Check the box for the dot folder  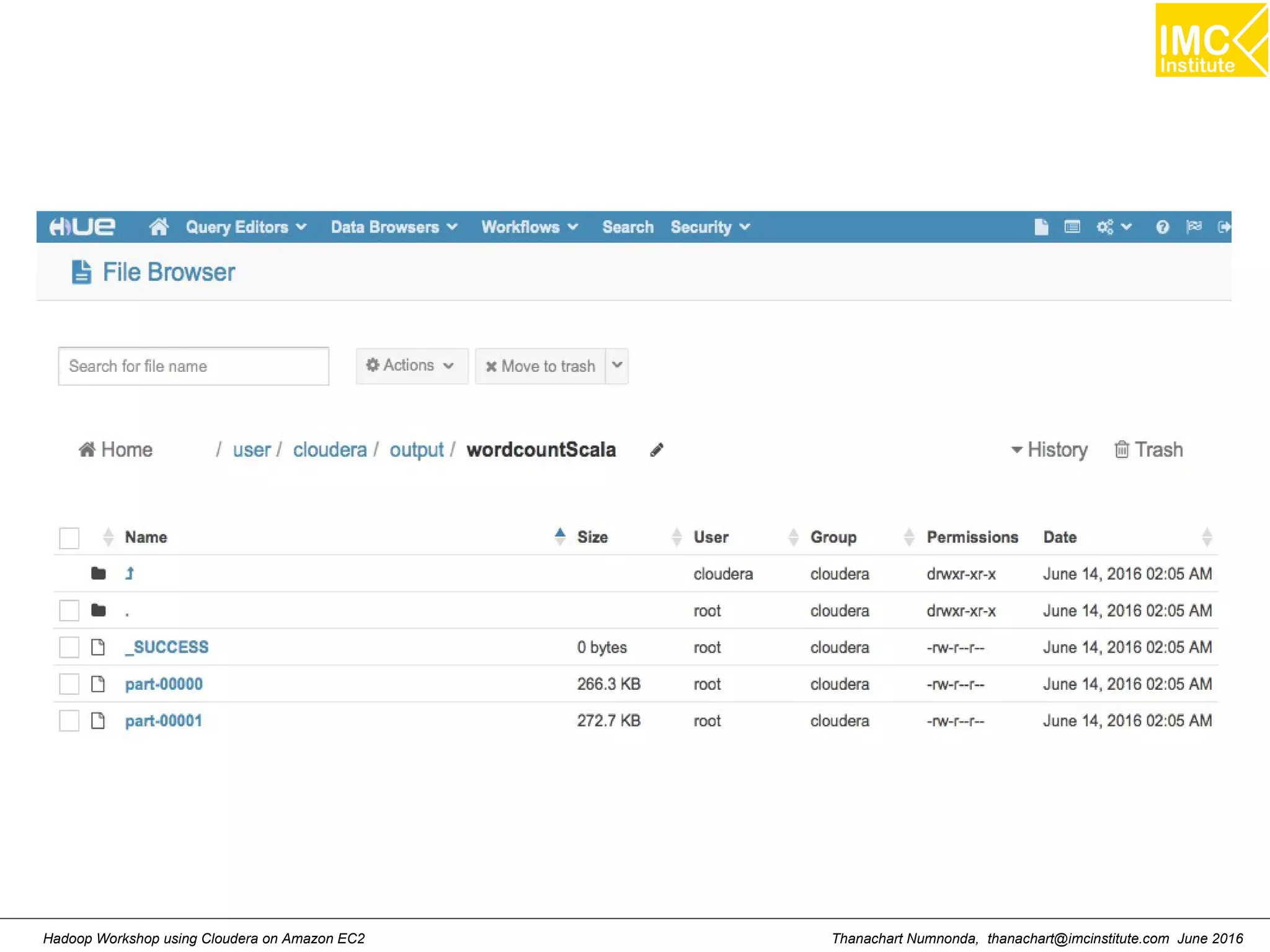point(69,610)
